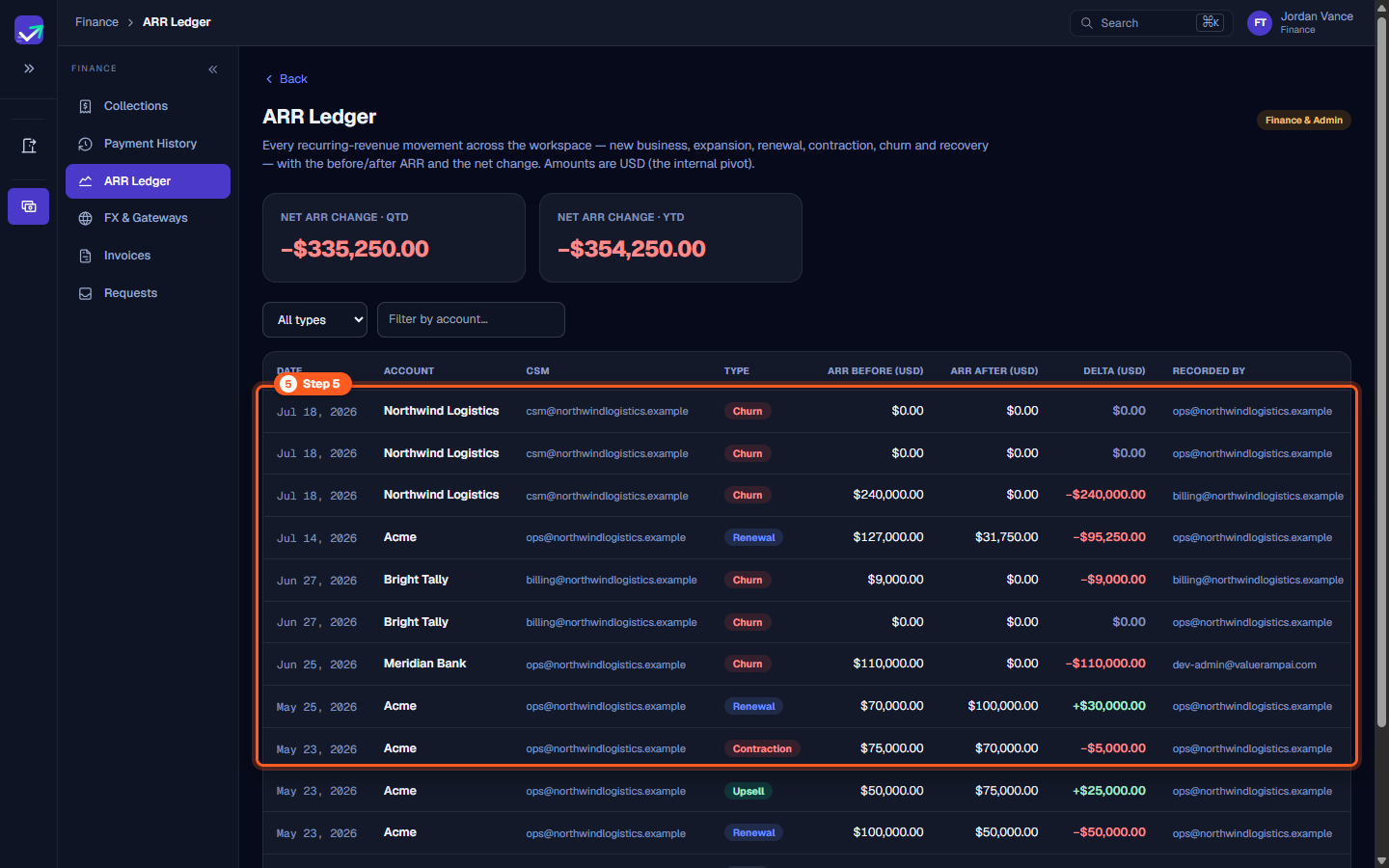Screen dimensions: 1389x868
Task: Click the $127,000.00 ARR before value
Action: [x=888, y=537]
